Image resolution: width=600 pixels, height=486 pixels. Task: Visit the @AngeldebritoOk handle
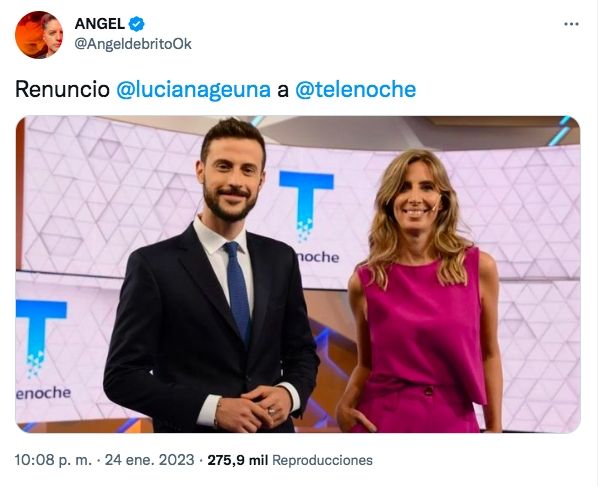point(133,44)
